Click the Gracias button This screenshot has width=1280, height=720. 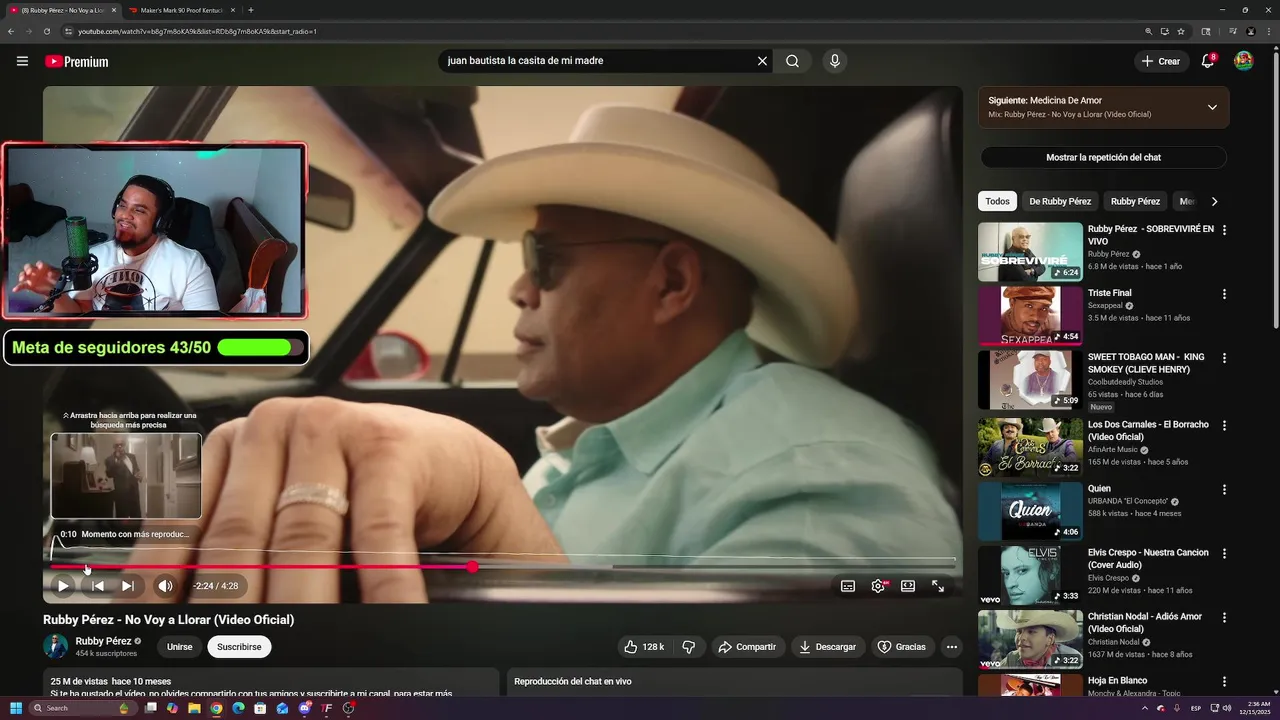[x=901, y=647]
